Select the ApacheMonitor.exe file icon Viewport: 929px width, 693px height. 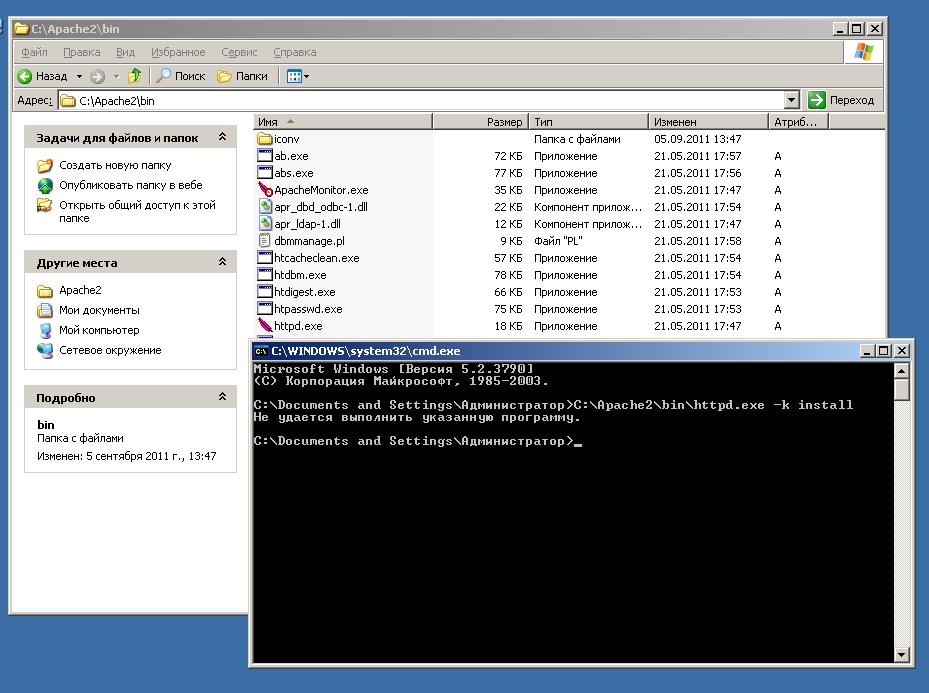[265, 190]
